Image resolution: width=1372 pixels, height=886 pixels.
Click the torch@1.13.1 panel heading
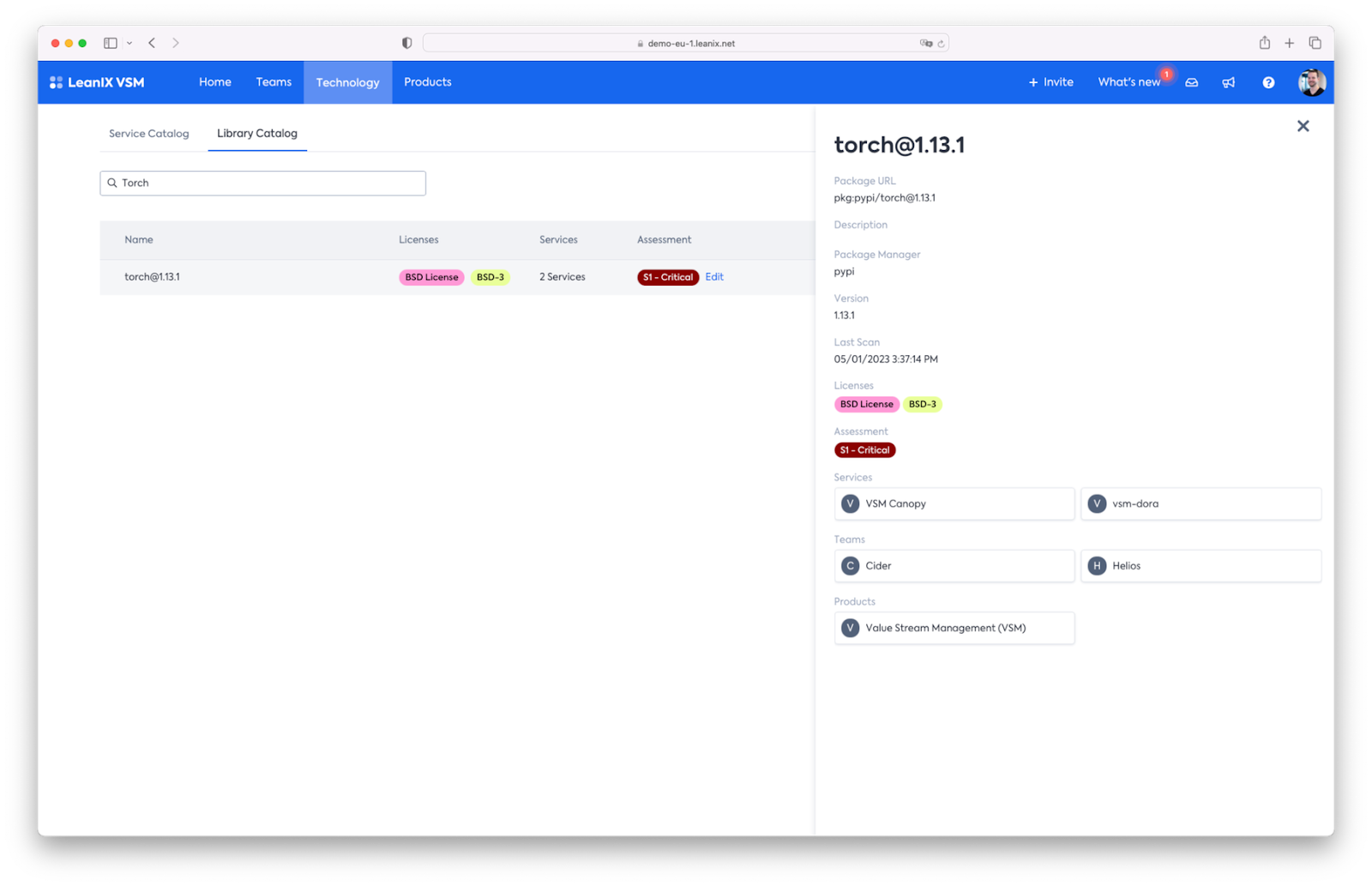(x=900, y=145)
